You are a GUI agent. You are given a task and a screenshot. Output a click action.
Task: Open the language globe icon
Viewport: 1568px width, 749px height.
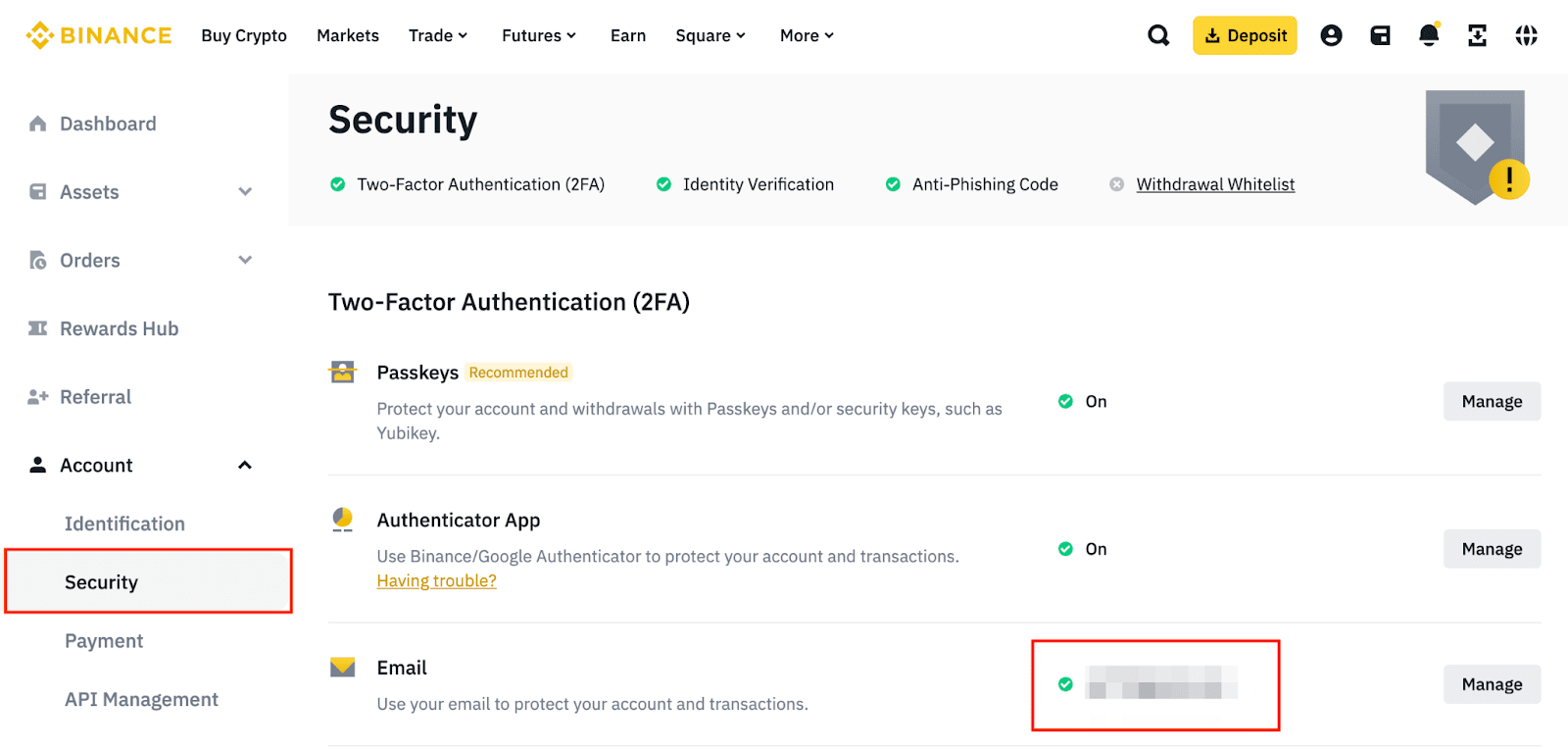(1526, 35)
